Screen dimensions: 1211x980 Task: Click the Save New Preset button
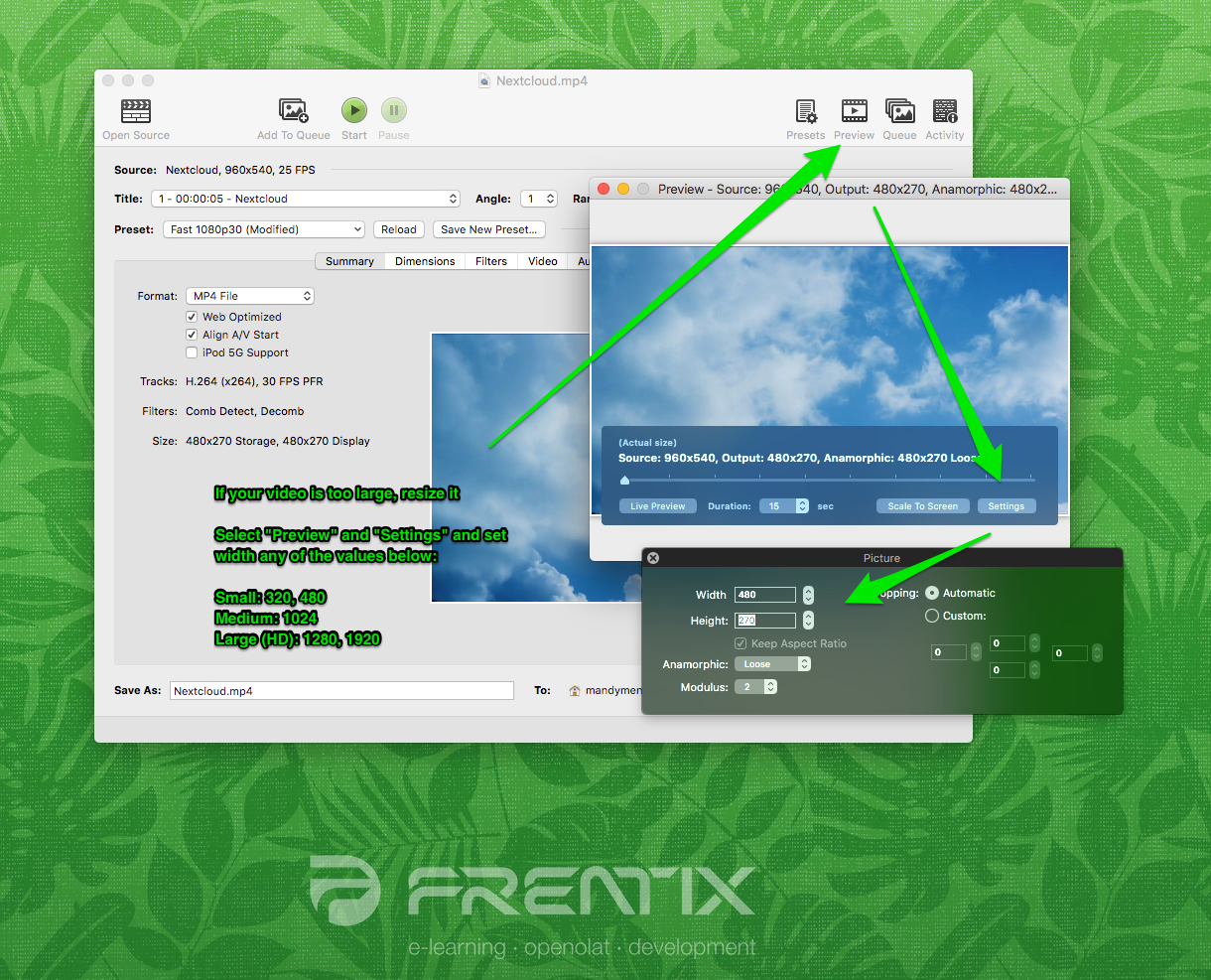pos(488,229)
